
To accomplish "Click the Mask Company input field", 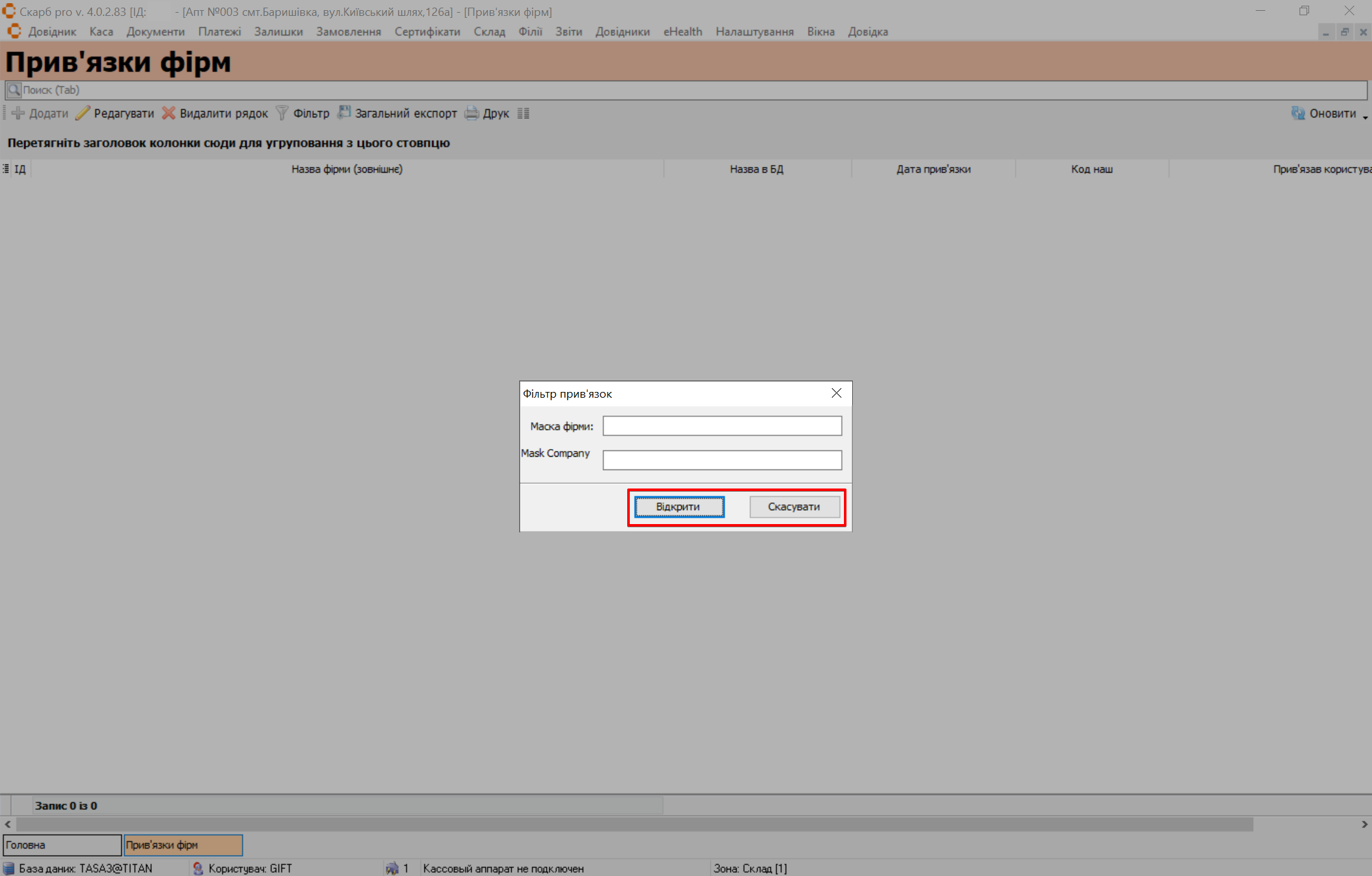I will tap(722, 460).
